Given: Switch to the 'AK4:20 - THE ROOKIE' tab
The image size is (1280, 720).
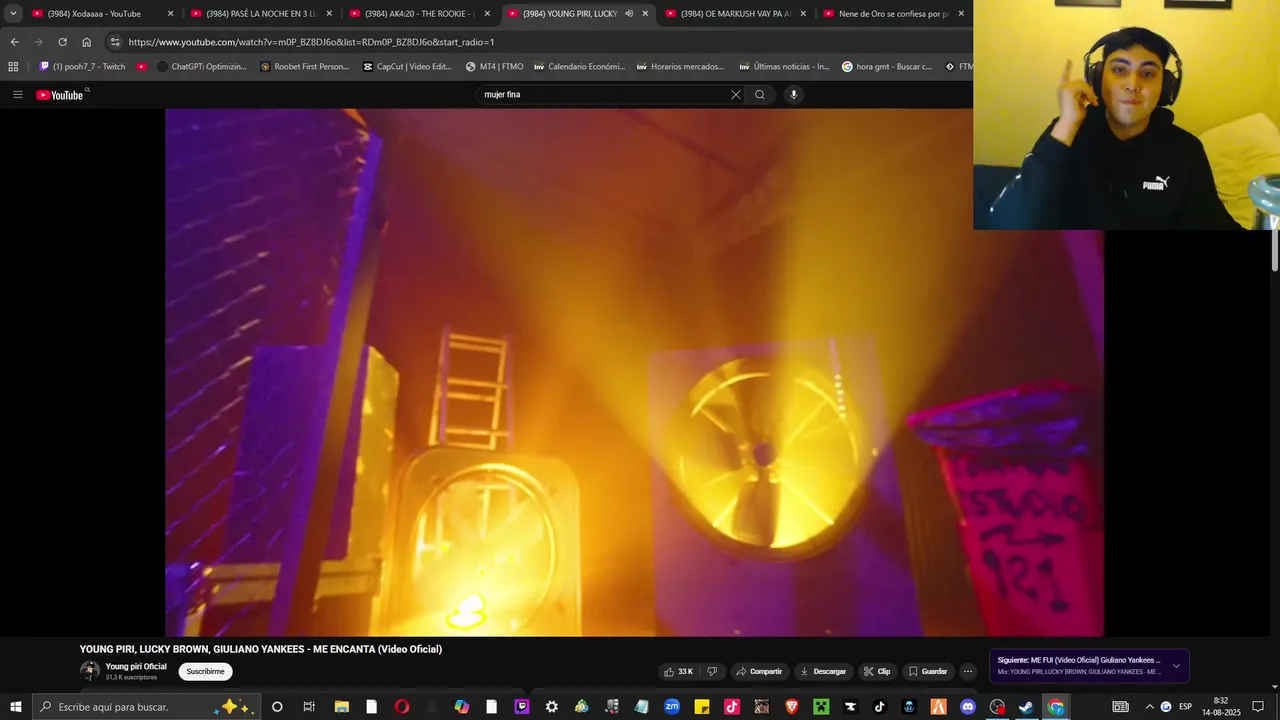Looking at the screenshot, I should tap(418, 14).
